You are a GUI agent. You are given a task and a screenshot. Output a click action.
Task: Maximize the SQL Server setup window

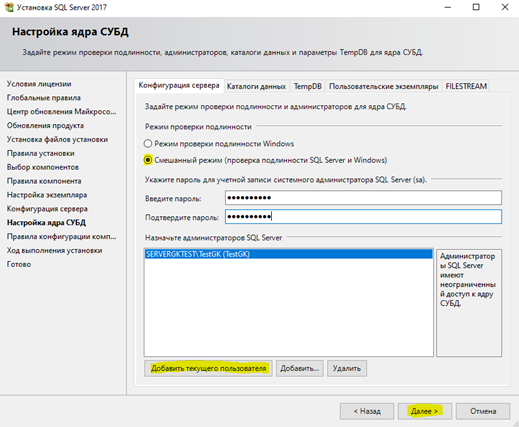476,7
